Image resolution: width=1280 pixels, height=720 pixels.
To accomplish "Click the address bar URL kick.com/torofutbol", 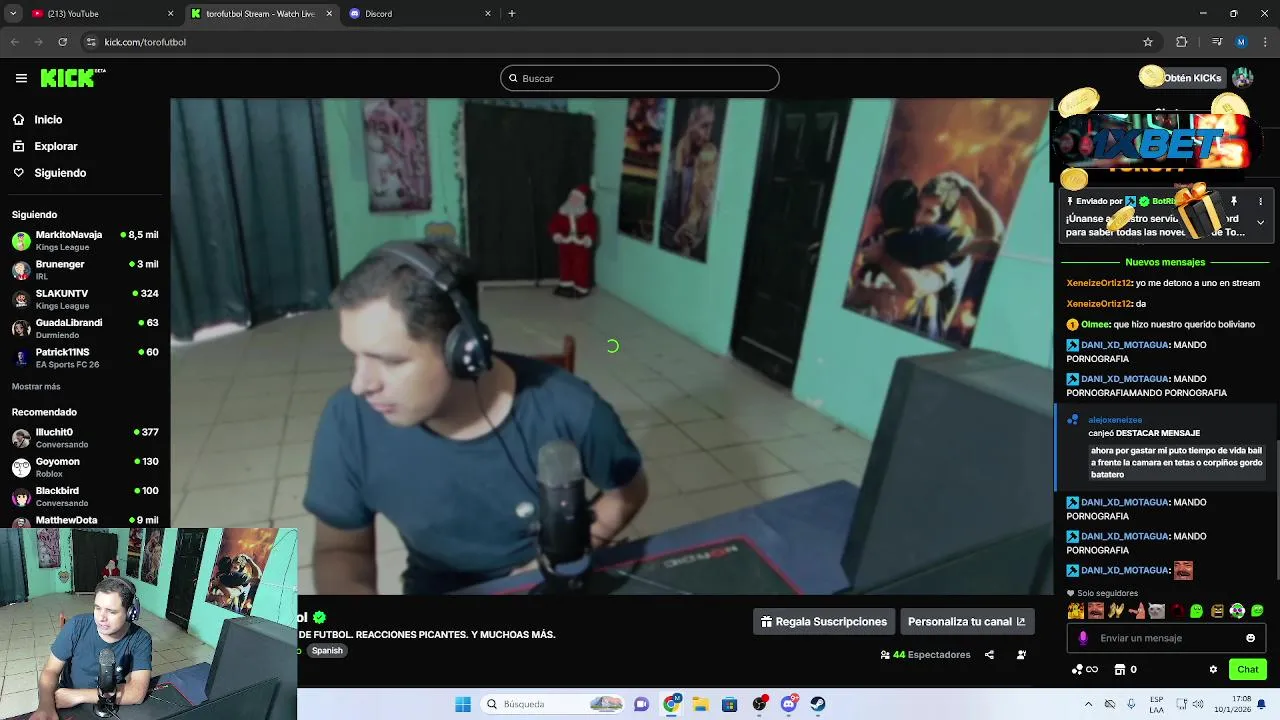I will pos(145,42).
